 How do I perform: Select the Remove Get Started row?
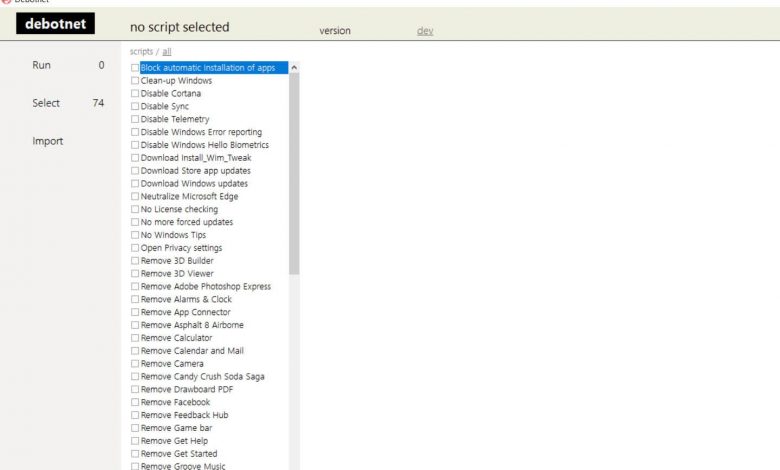[179, 454]
